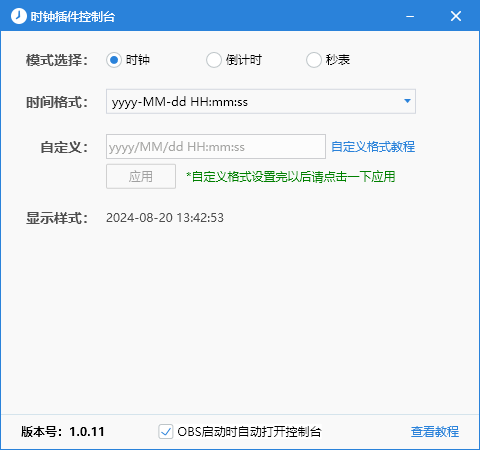480x450 pixels.
Task: Minimize the 时钟插件控制台 window
Action: [x=410, y=16]
